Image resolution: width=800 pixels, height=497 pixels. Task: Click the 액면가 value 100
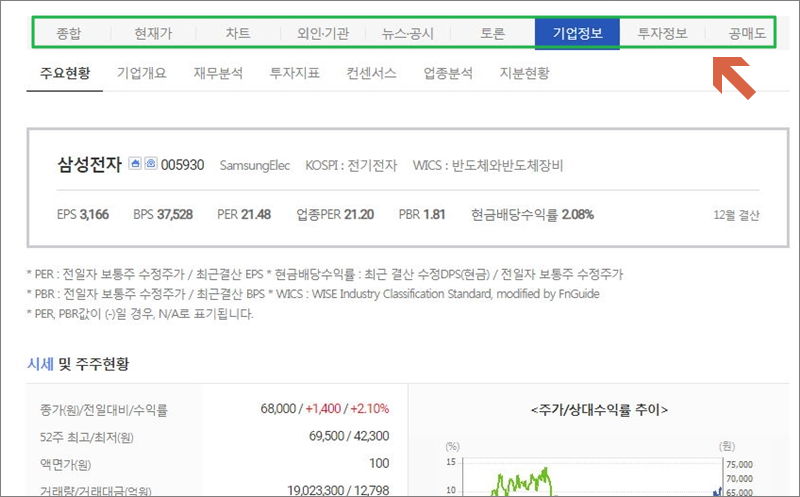click(379, 463)
